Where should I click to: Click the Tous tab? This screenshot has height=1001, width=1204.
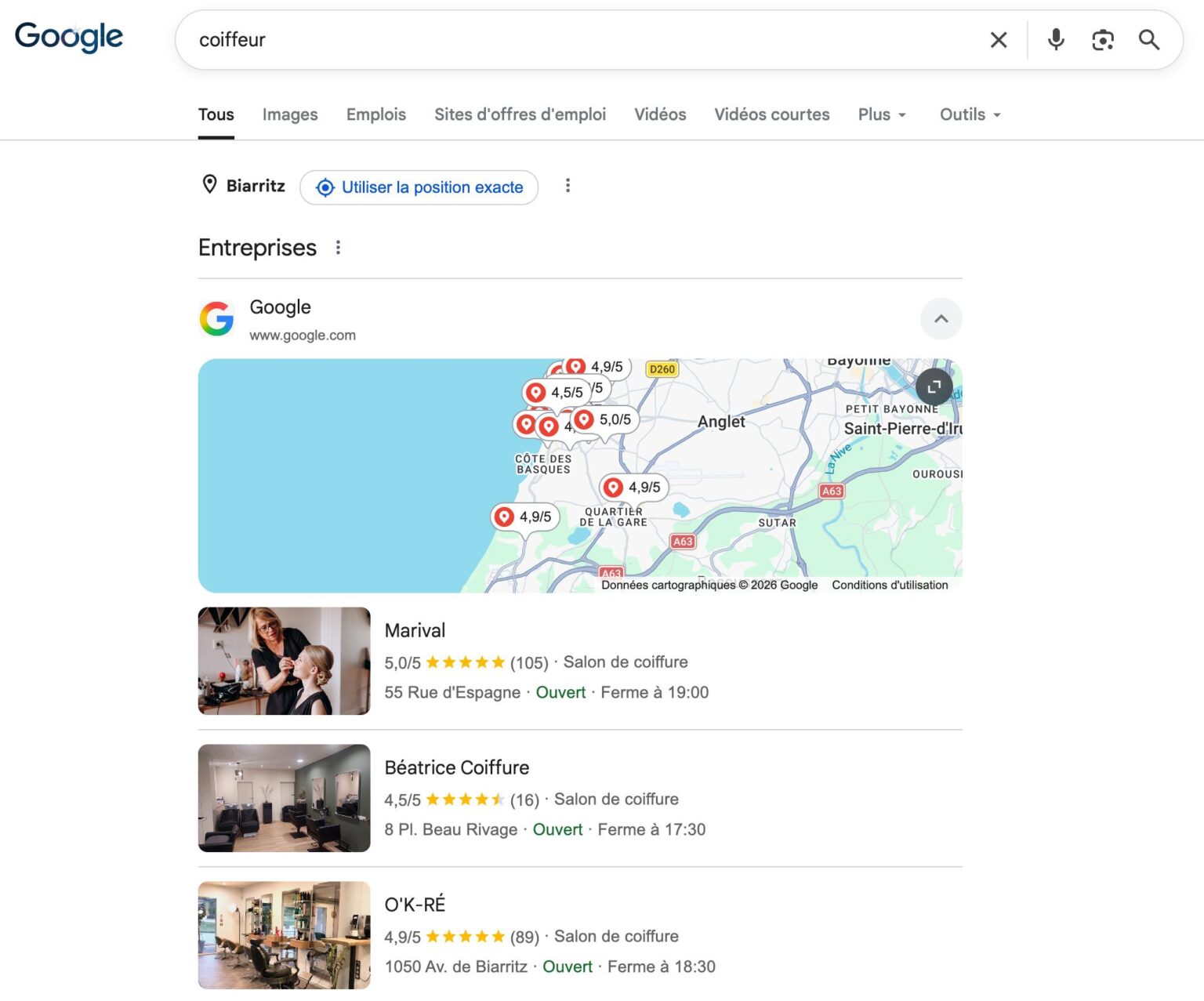tap(216, 114)
